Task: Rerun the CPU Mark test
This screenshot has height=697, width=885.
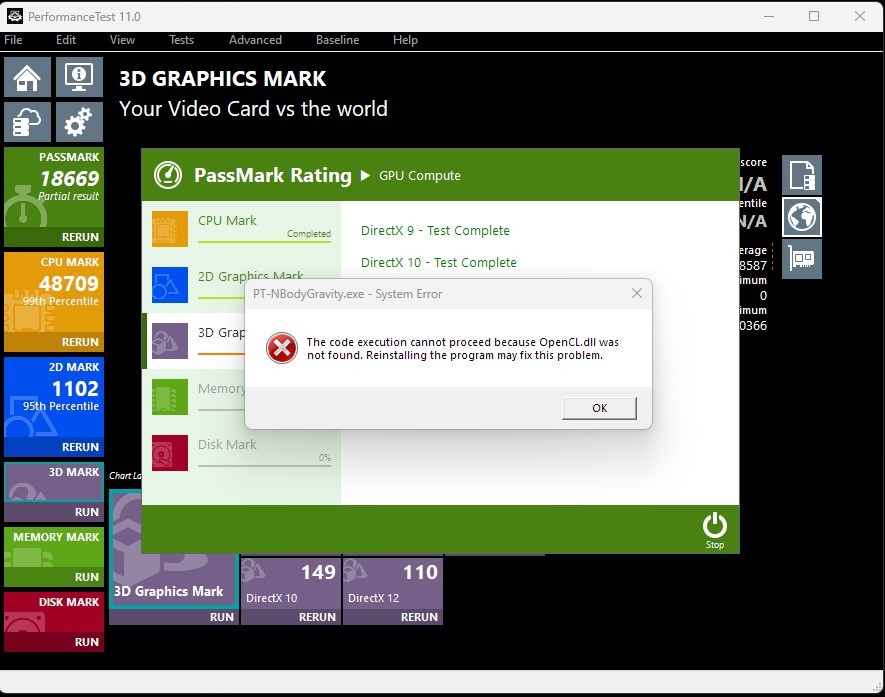Action: tap(80, 342)
